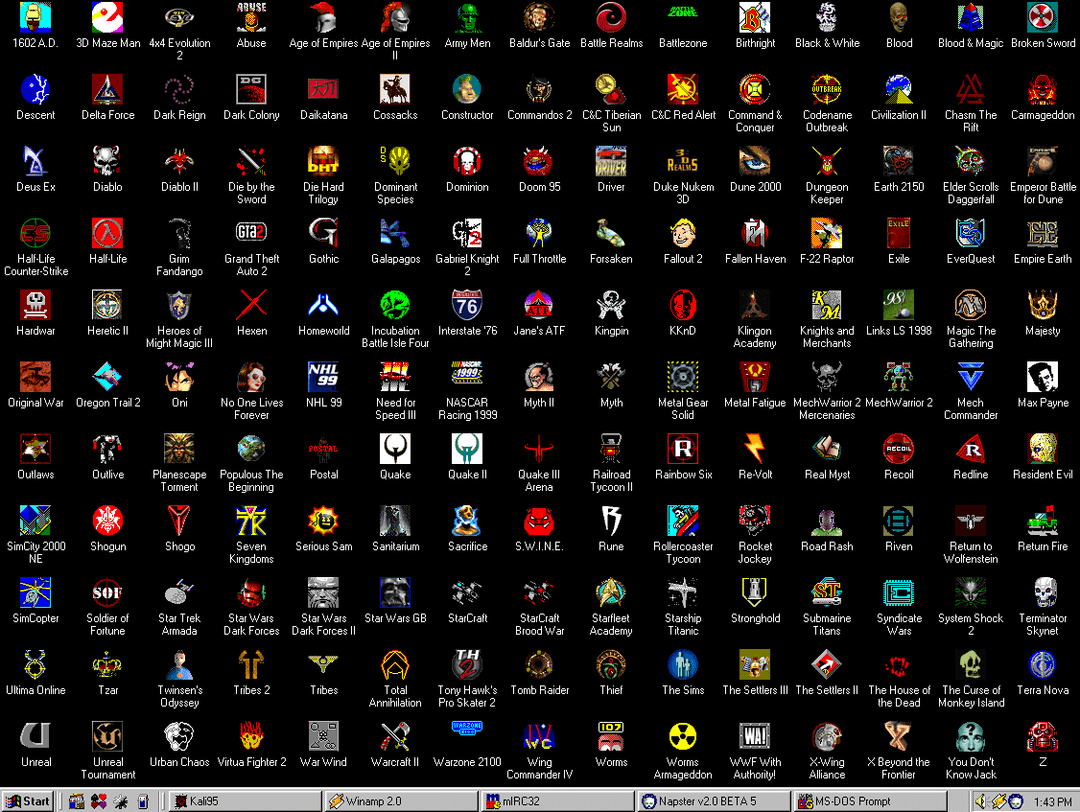This screenshot has width=1080, height=812.
Task: Select the Wing Commander IV icon
Action: pyautogui.click(x=539, y=736)
